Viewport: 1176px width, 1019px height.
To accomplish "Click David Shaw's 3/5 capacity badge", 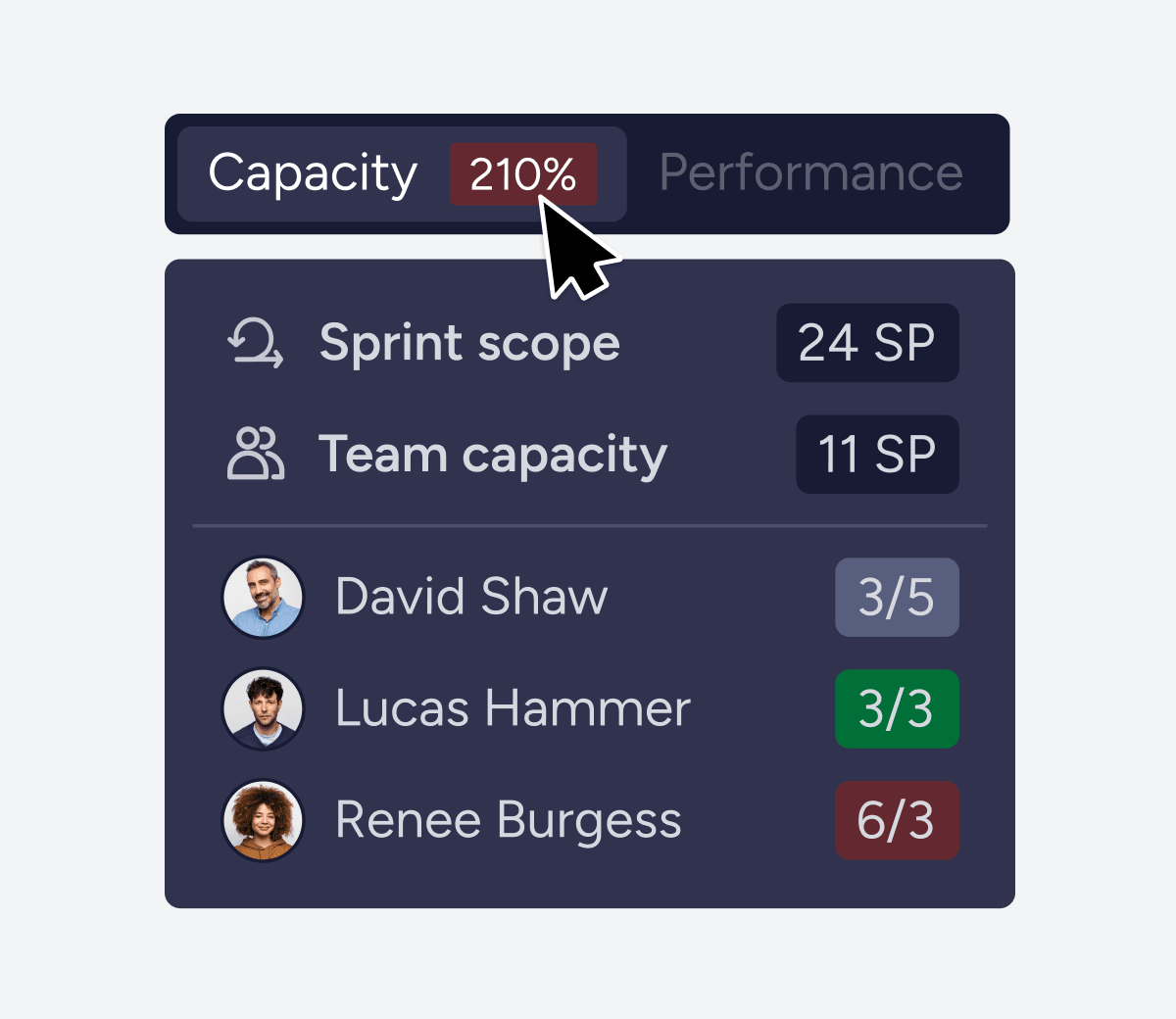I will (896, 598).
